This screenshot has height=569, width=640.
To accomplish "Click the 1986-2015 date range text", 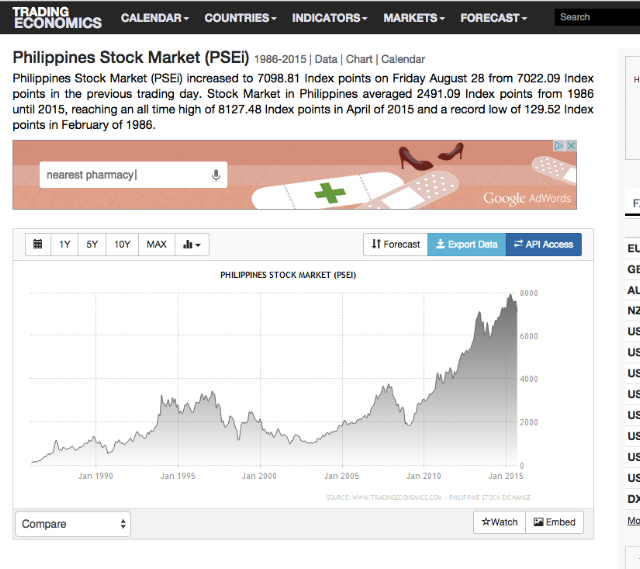I will click(280, 59).
